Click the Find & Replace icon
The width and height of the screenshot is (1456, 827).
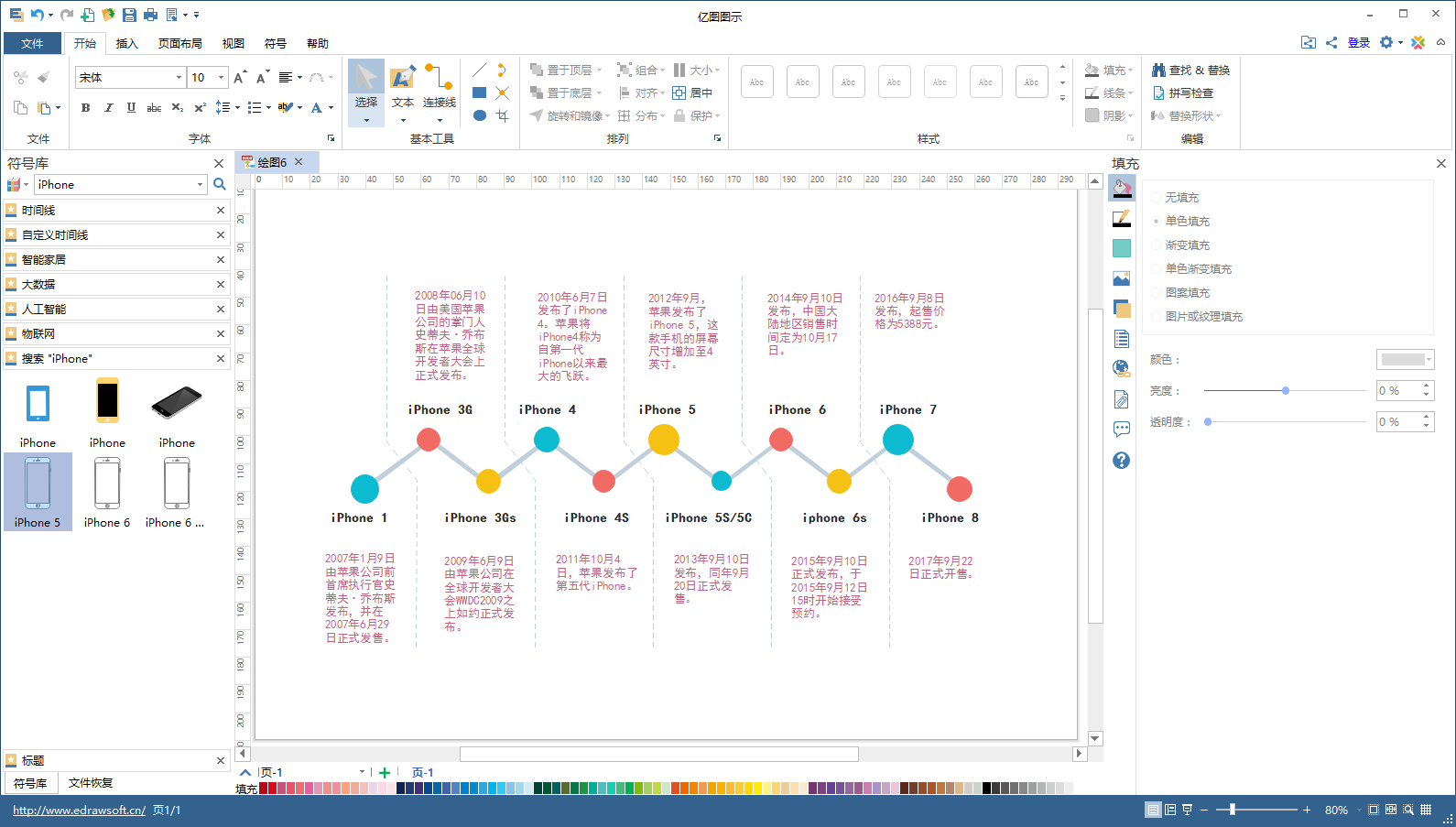(1190, 71)
